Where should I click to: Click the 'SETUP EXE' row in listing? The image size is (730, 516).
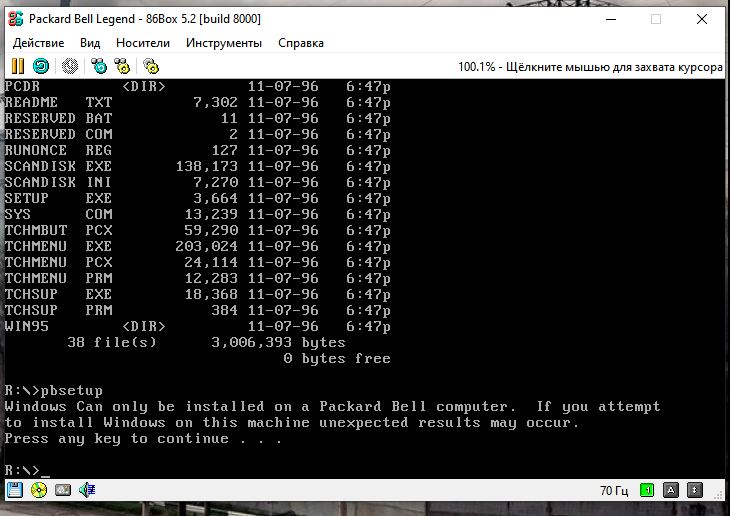[x=197, y=198]
